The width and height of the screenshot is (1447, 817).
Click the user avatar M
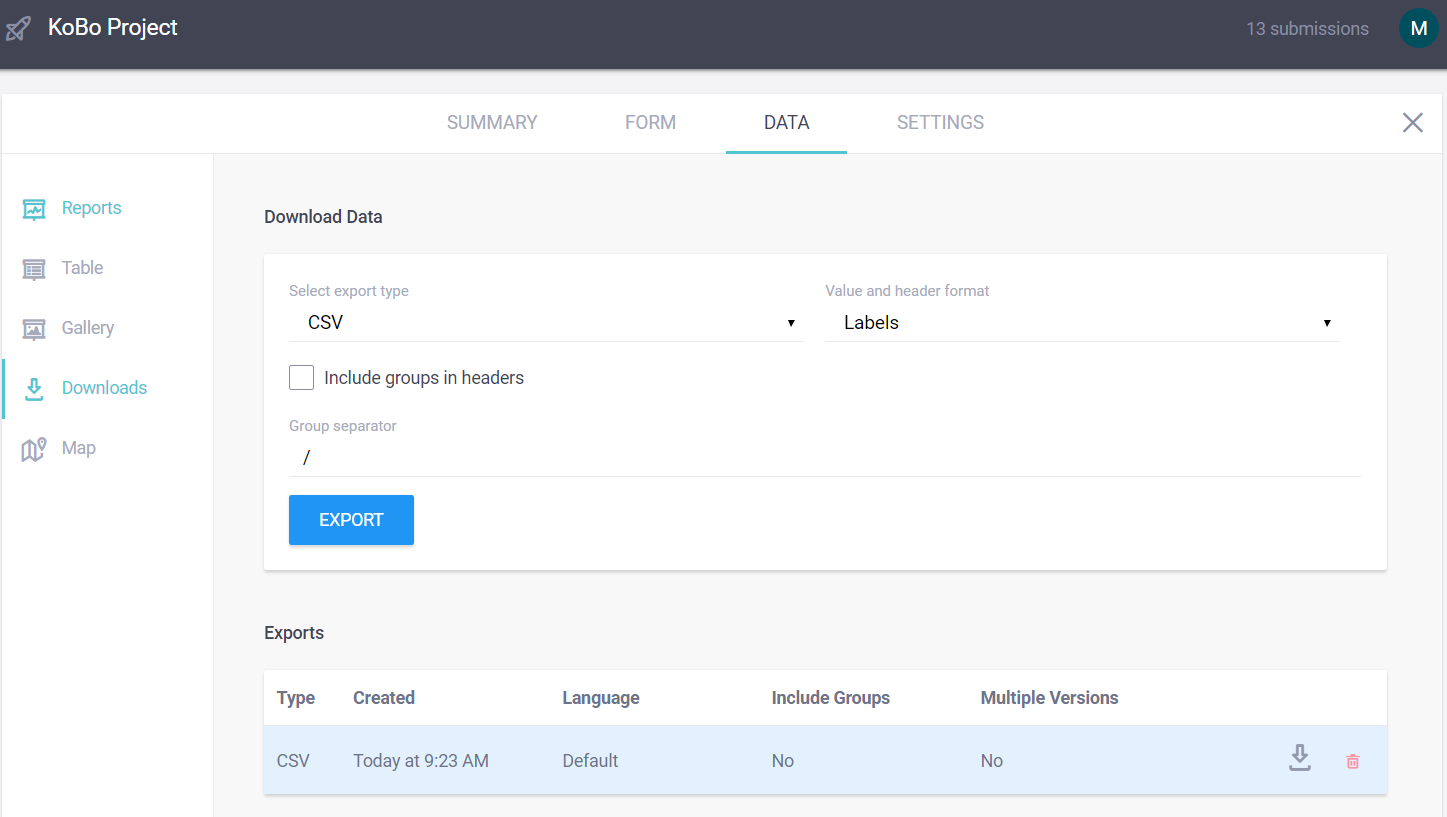(x=1417, y=28)
